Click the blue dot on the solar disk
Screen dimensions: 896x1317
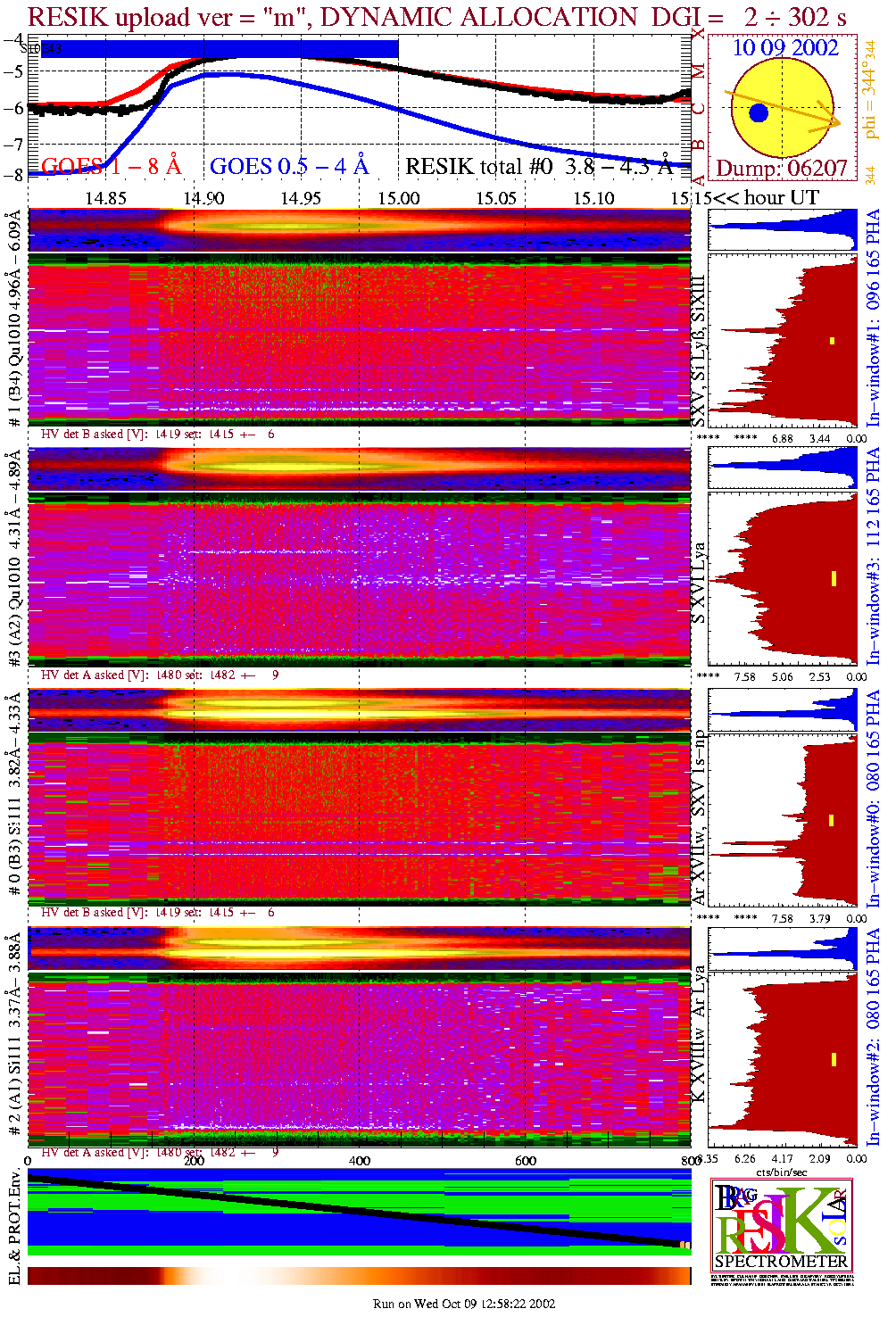point(759,113)
